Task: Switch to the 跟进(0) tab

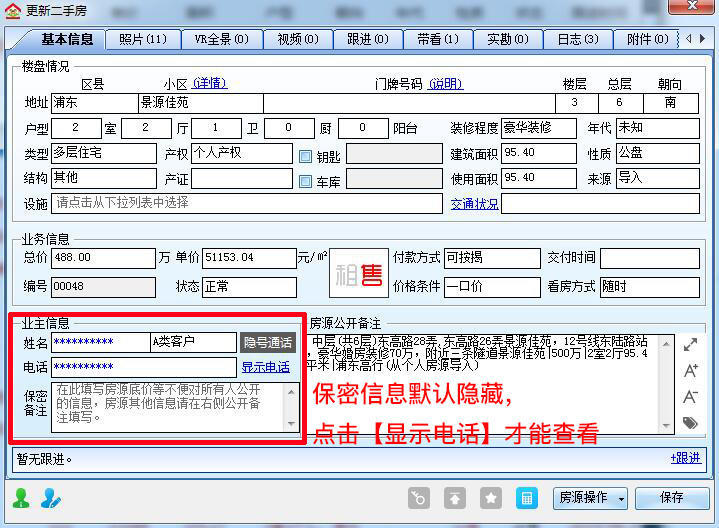Action: tap(368, 39)
